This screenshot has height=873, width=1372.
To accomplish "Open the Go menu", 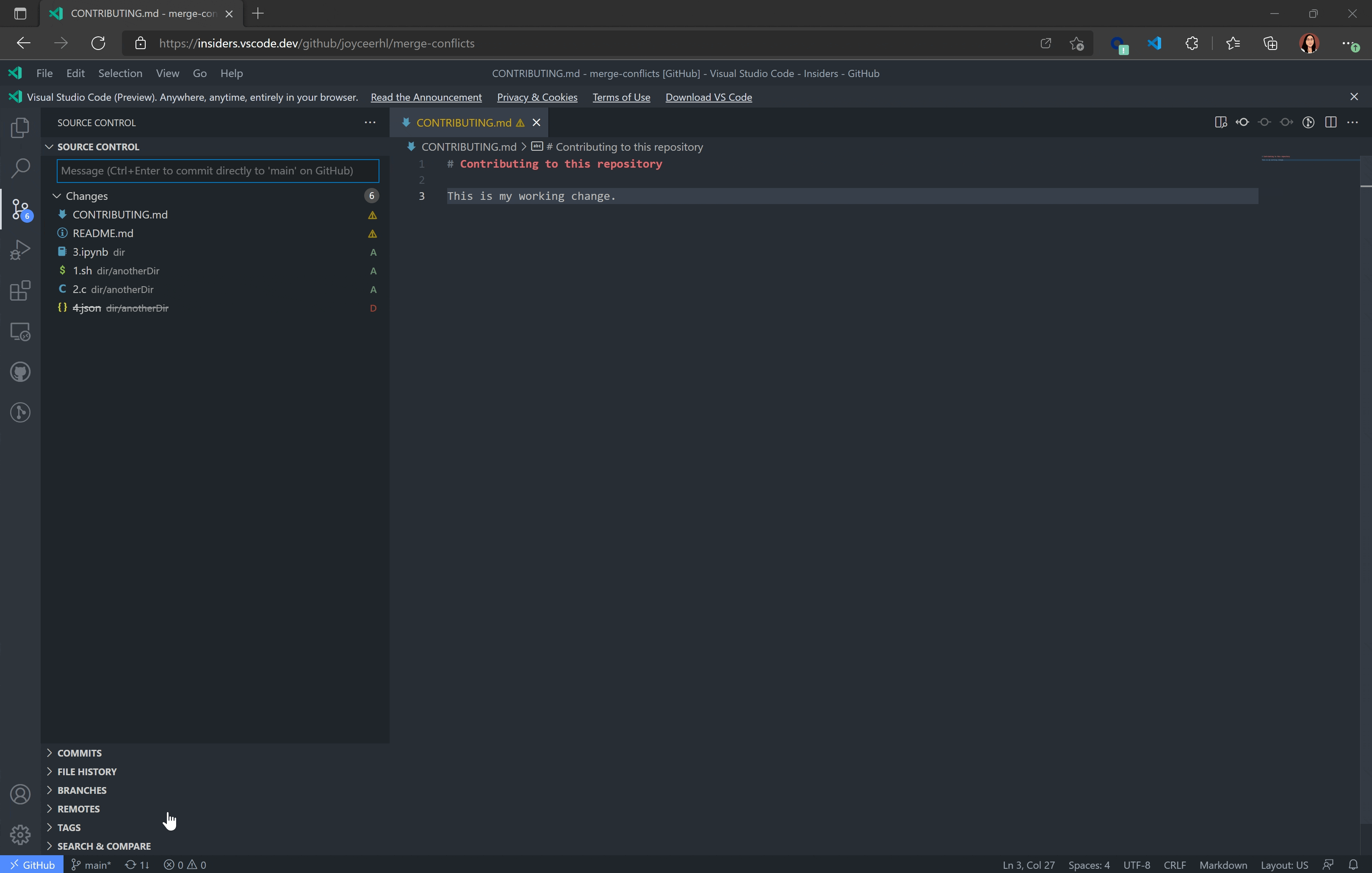I will [199, 73].
